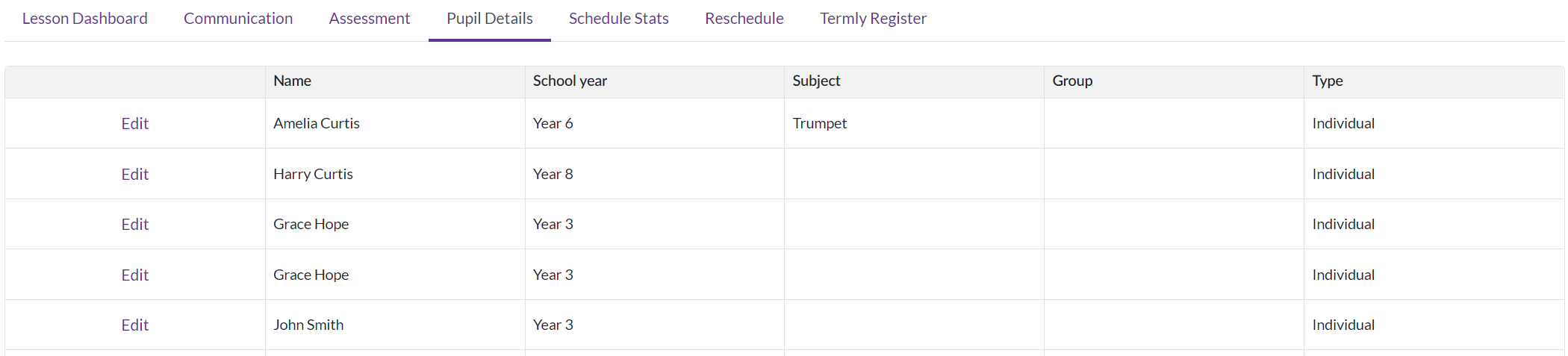Viewport: 1568px width, 356px height.
Task: Select the John Smith name cell
Action: tap(395, 325)
